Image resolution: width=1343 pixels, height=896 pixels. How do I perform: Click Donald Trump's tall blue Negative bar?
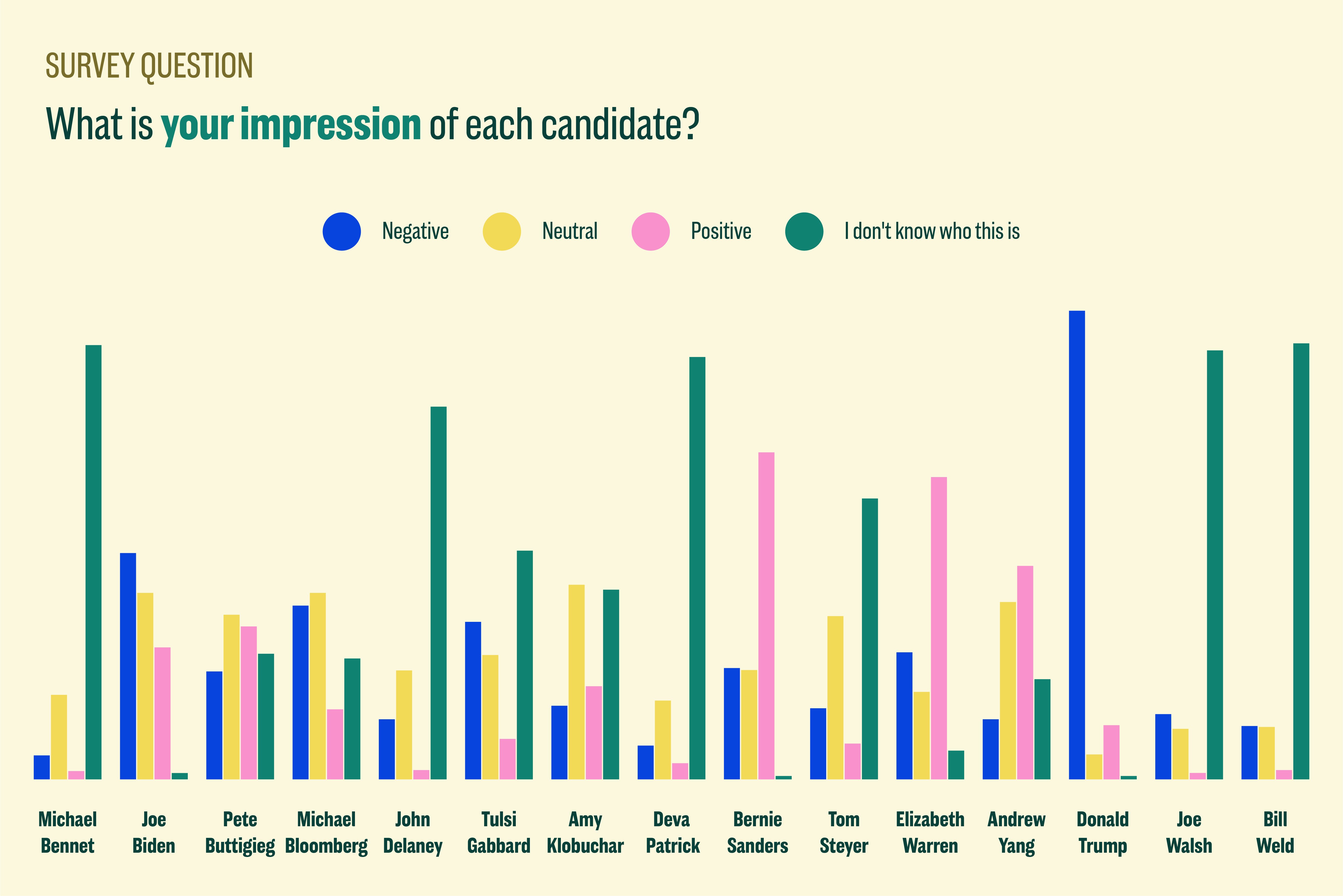[1077, 545]
